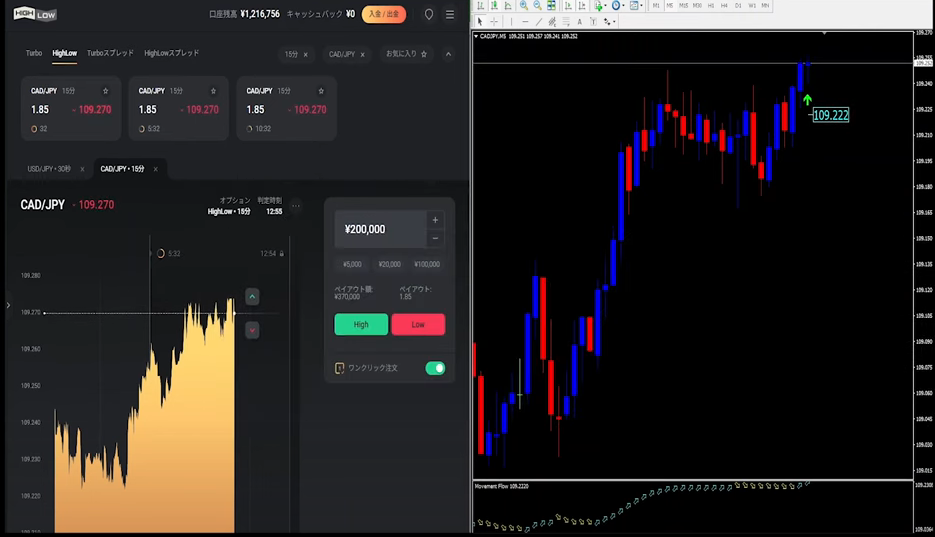Viewport: 935px width, 537px height.
Task: Switch MT4 chart to D1 timeframe
Action: point(738,5)
